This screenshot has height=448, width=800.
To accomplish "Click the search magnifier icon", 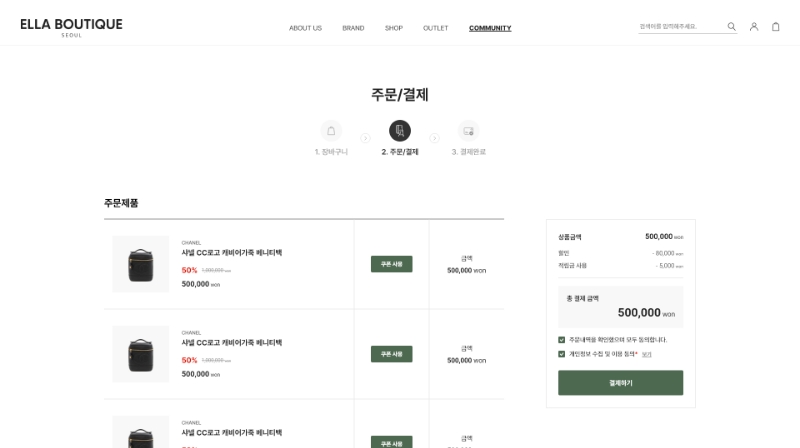I will [x=731, y=27].
